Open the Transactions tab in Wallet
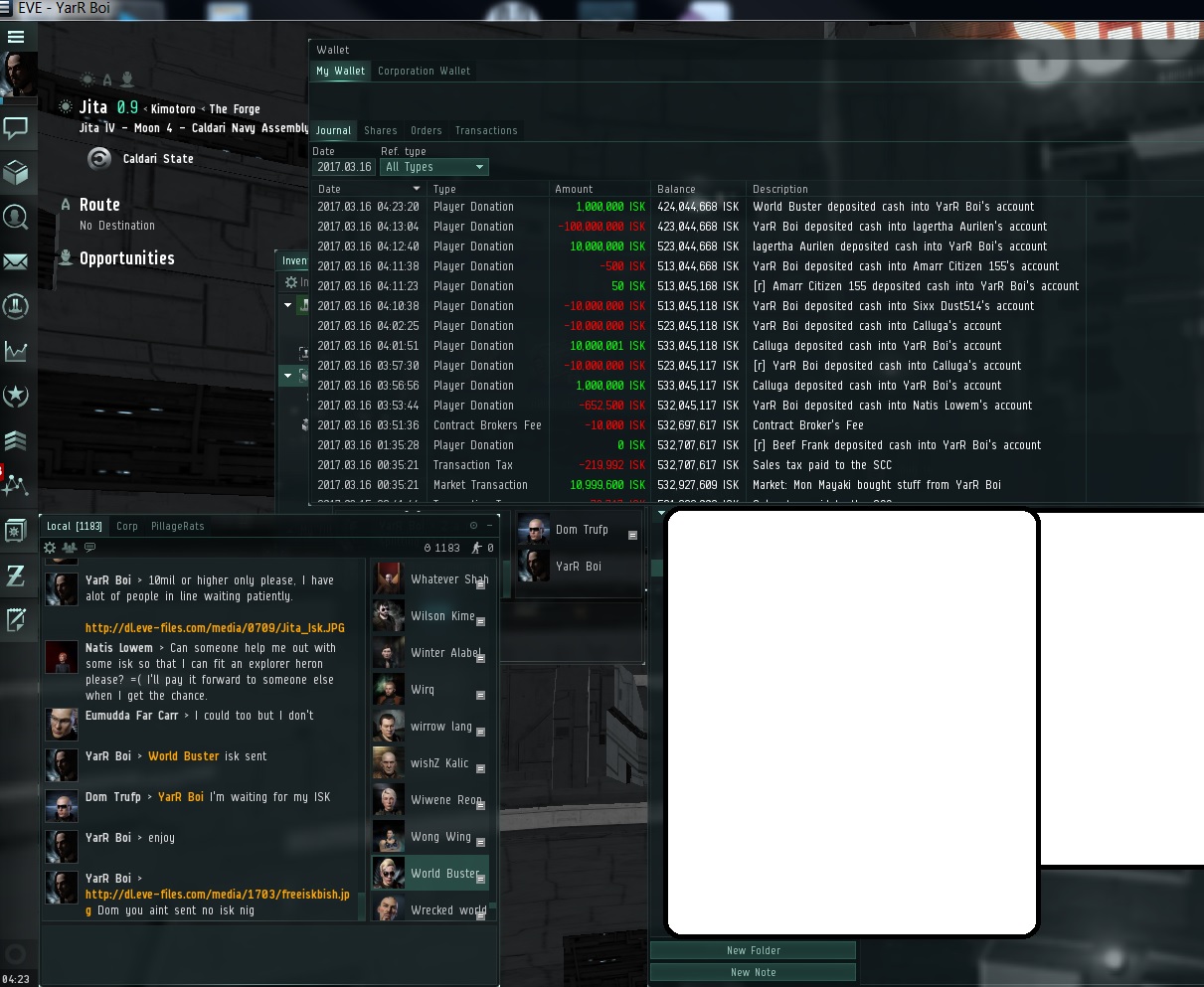The height and width of the screenshot is (987, 1204). (x=486, y=130)
